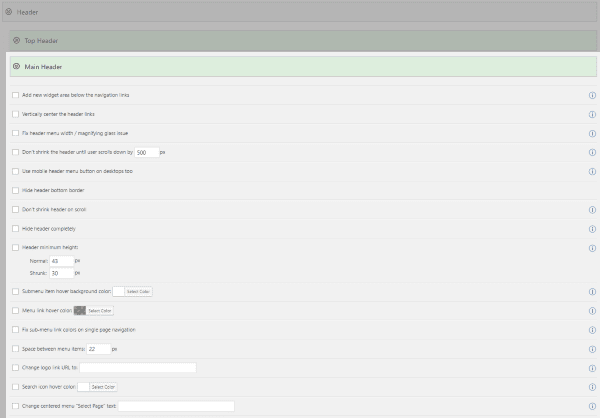Show info for 'Change centered menu Select Page text'
Viewport: 600px width, 418px height.
click(592, 407)
